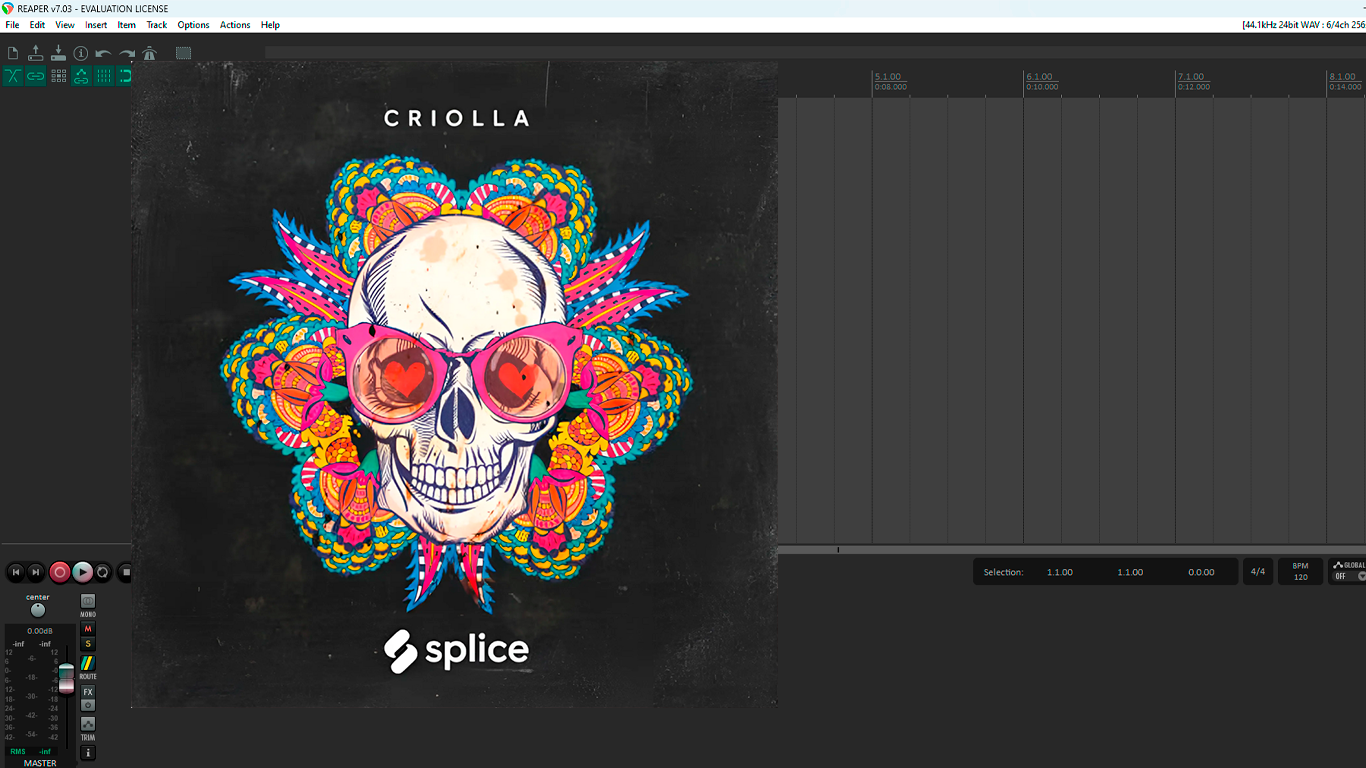Open the Options menu
This screenshot has height=768, width=1366.
click(193, 25)
